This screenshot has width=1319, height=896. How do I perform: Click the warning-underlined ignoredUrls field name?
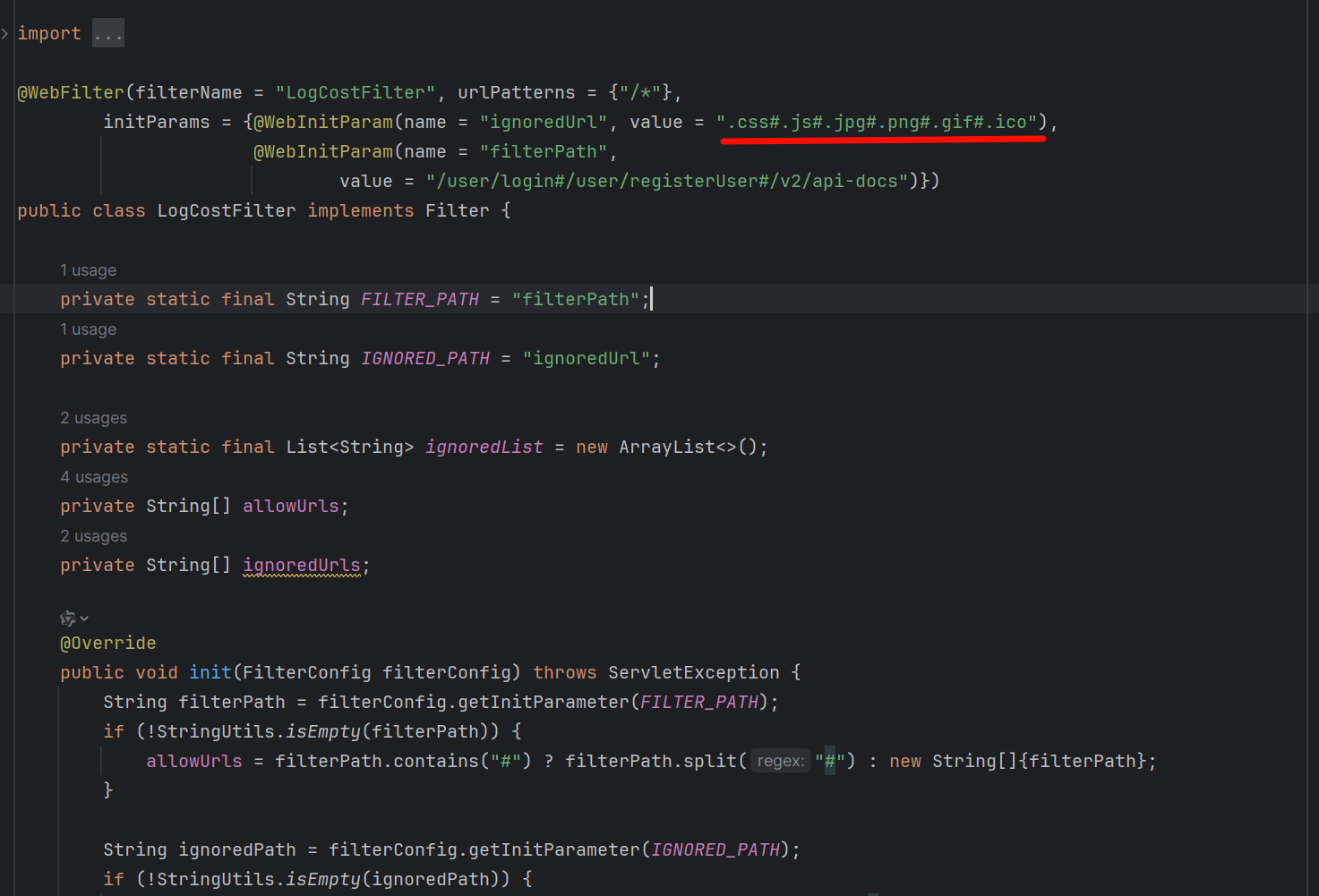tap(301, 565)
